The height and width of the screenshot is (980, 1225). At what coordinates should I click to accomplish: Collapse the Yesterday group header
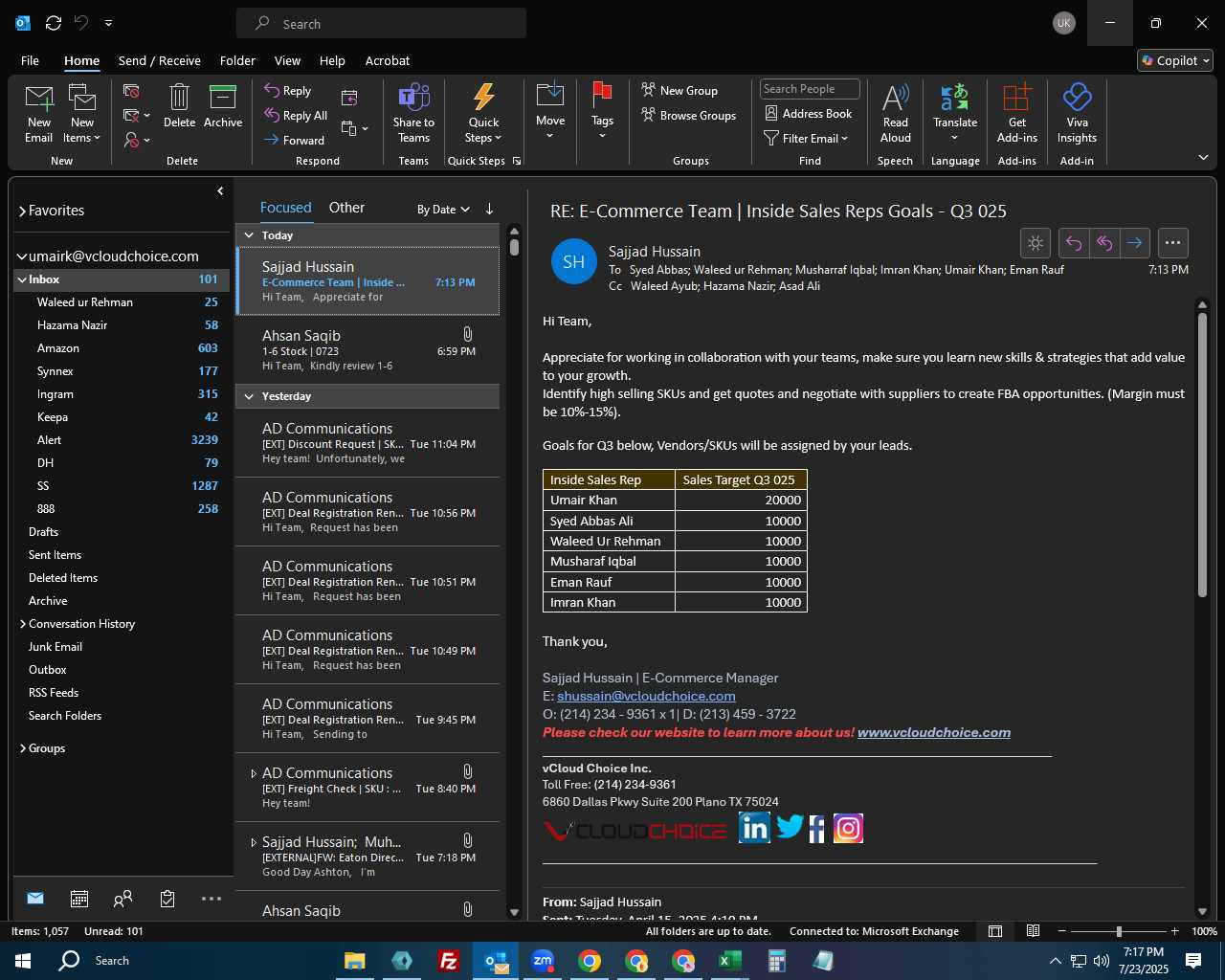pos(249,396)
